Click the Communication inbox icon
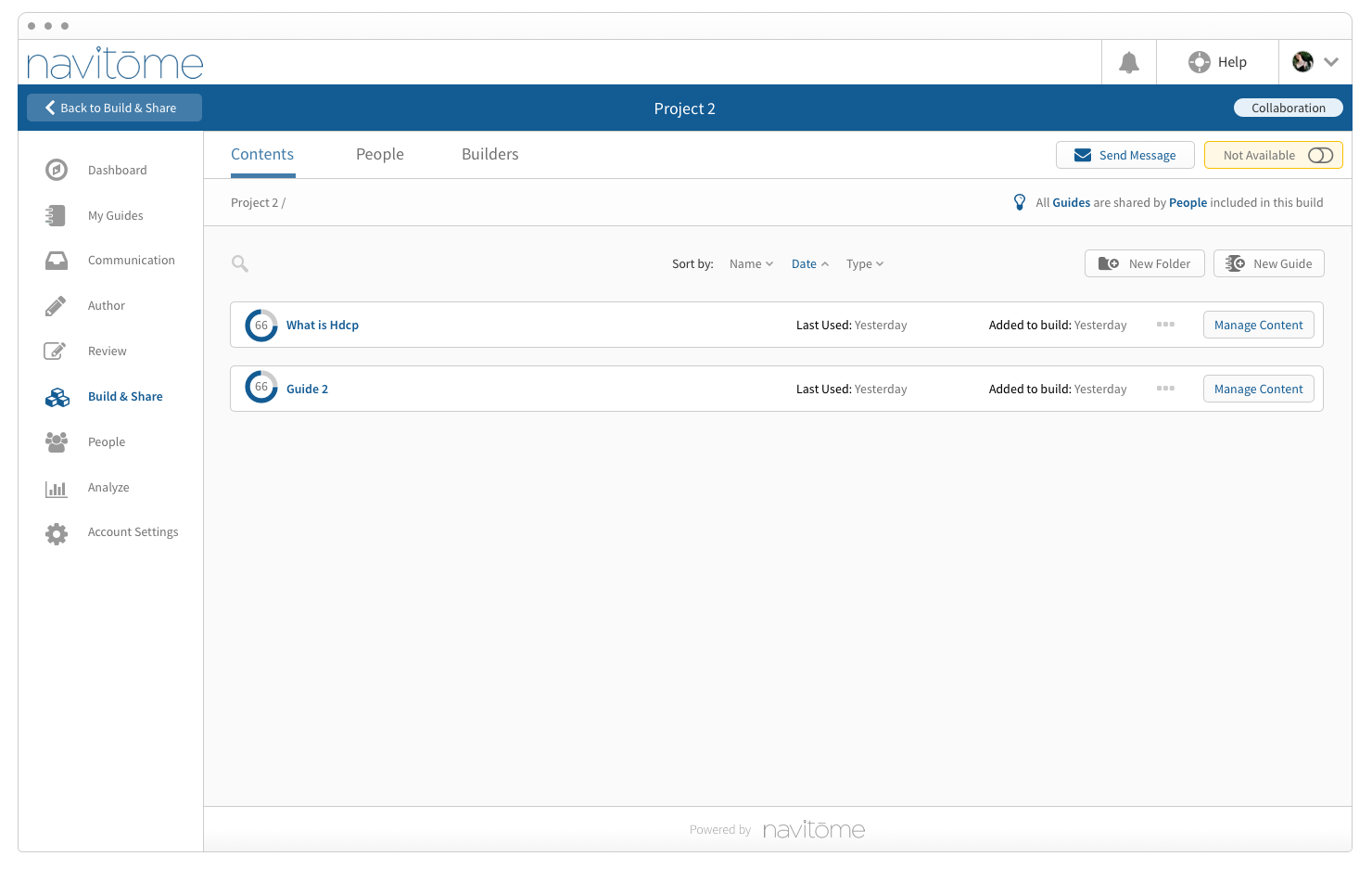Screen dimensions: 1372x869 tap(57, 261)
